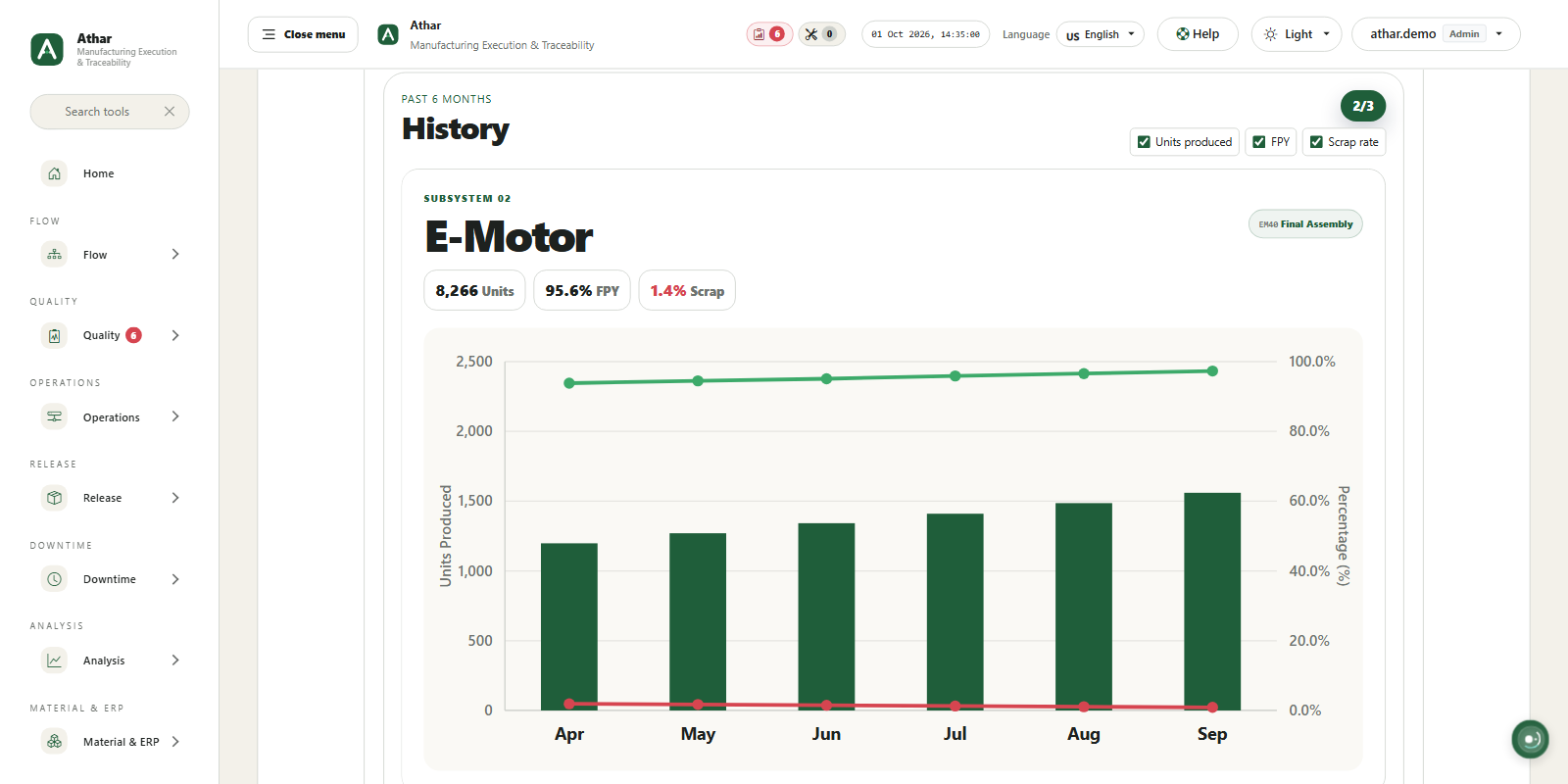Viewport: 1568px width, 784px height.
Task: Click the Athar header logo icon
Action: pos(388,34)
